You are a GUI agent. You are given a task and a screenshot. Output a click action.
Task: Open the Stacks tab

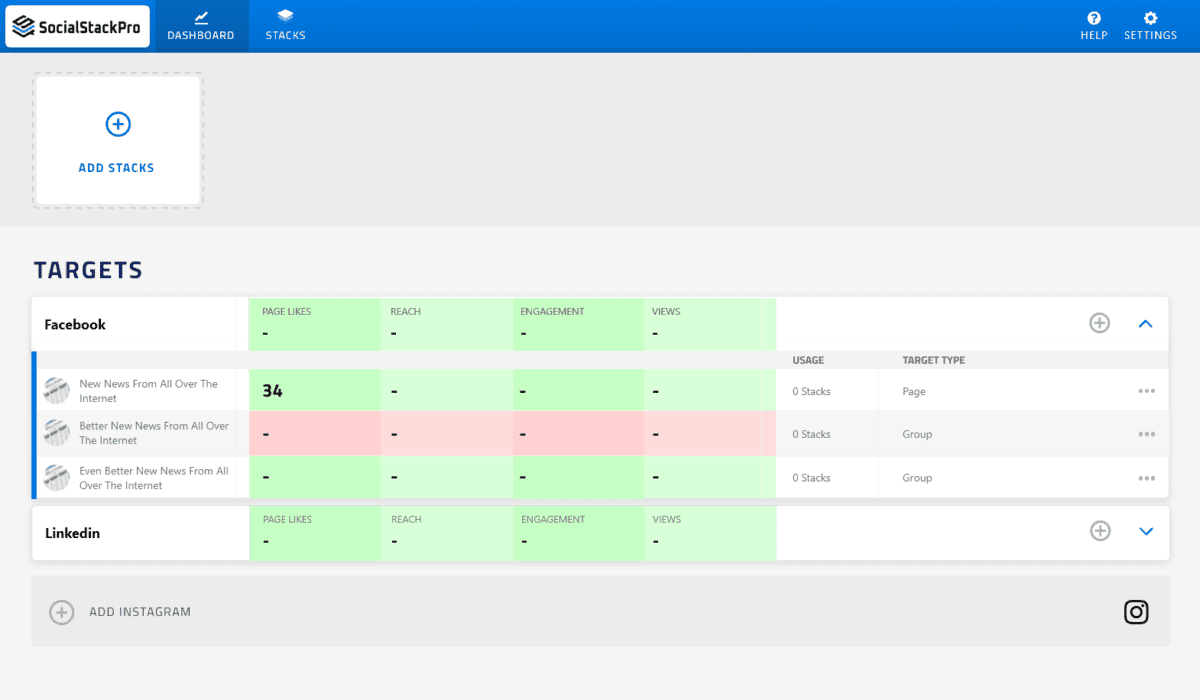click(285, 26)
